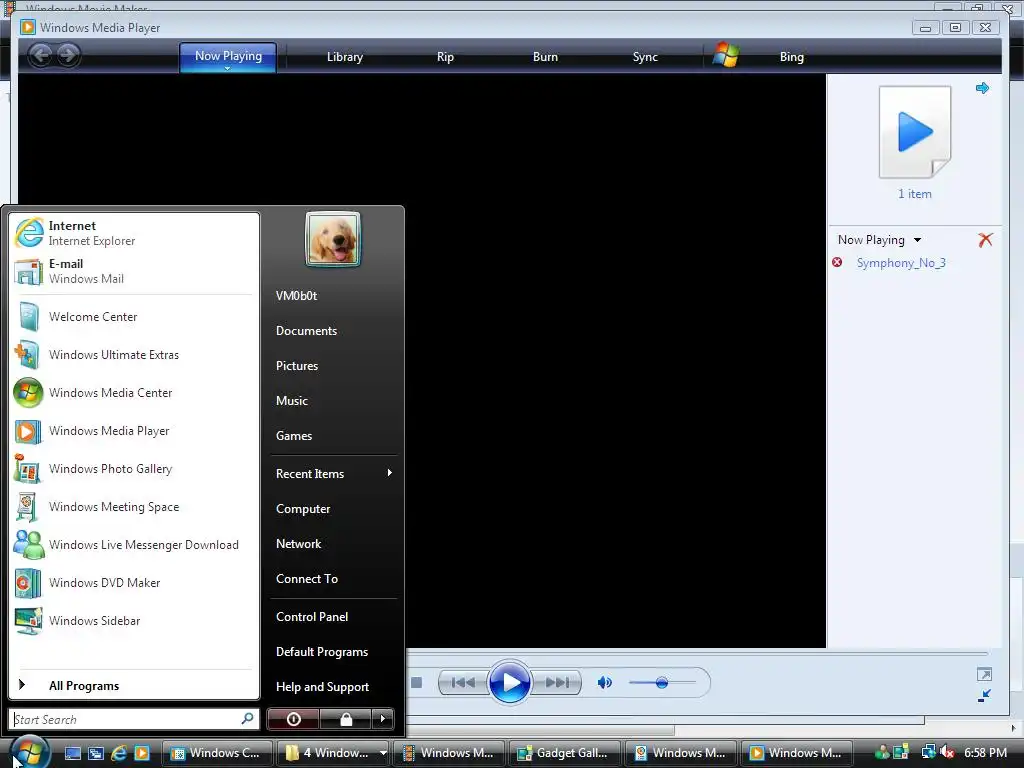Launch Windows Ultimate Extras
Viewport: 1024px width, 768px height.
[134, 355]
